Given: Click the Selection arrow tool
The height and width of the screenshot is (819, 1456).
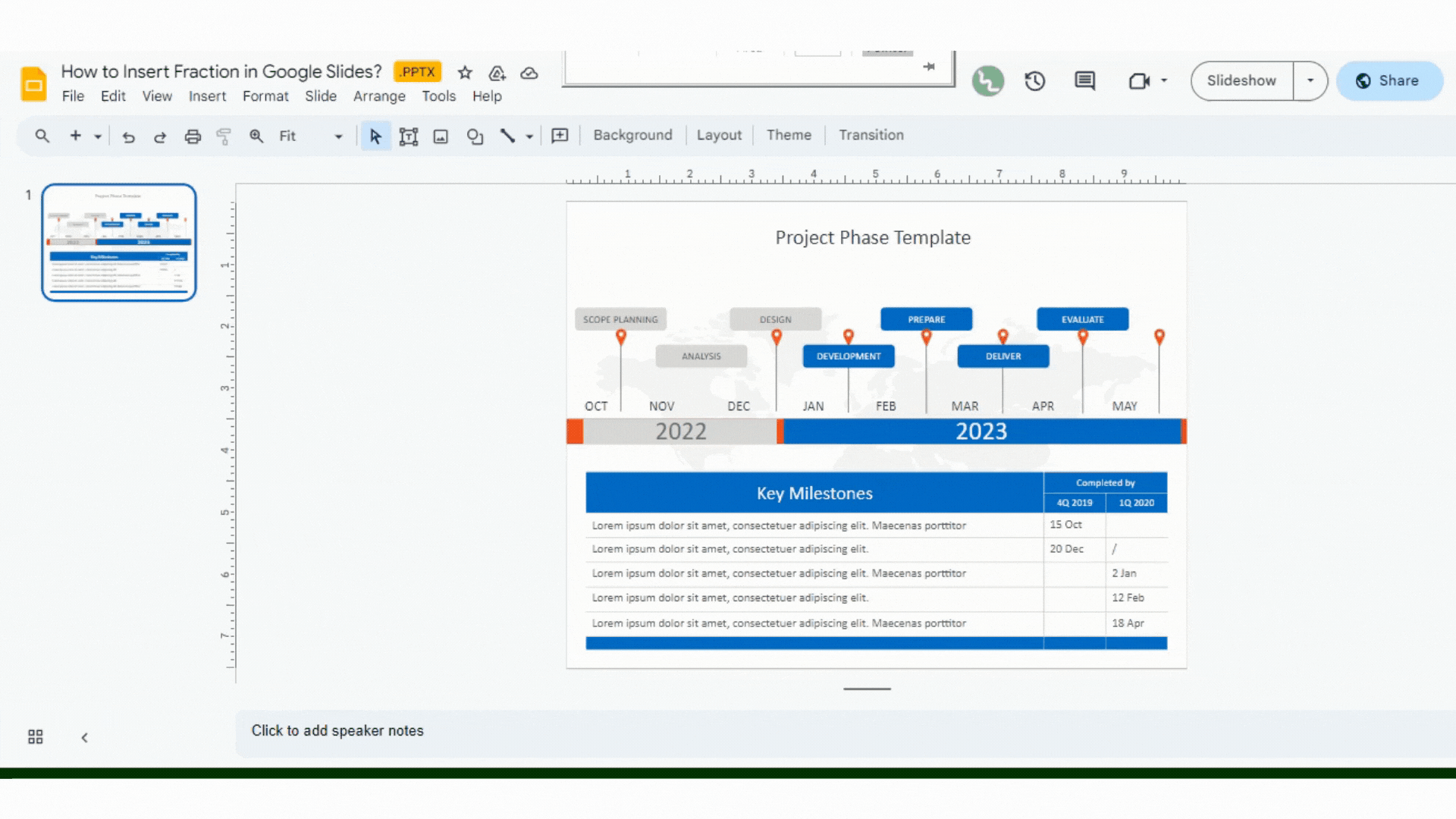Looking at the screenshot, I should 375,135.
